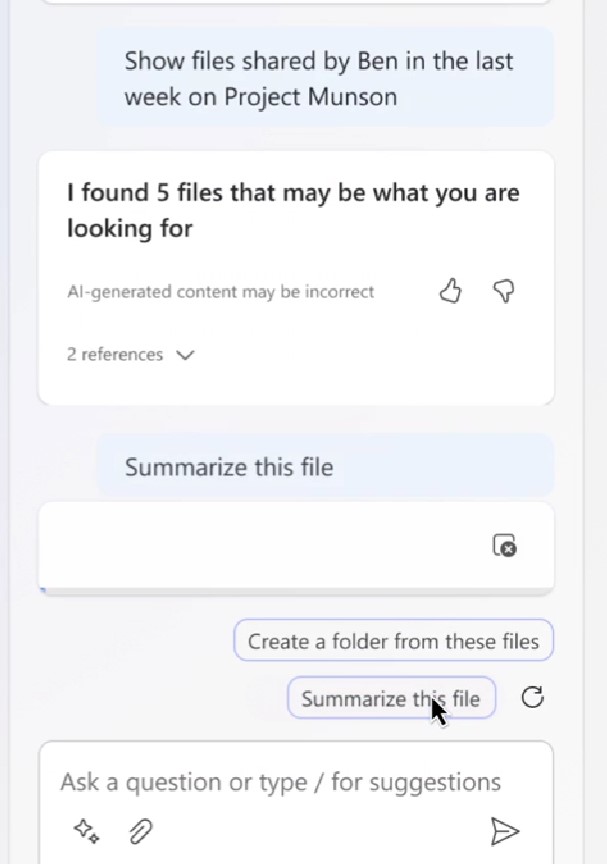Click the paperclip attach icon
The width and height of the screenshot is (607, 864).
[x=141, y=830]
